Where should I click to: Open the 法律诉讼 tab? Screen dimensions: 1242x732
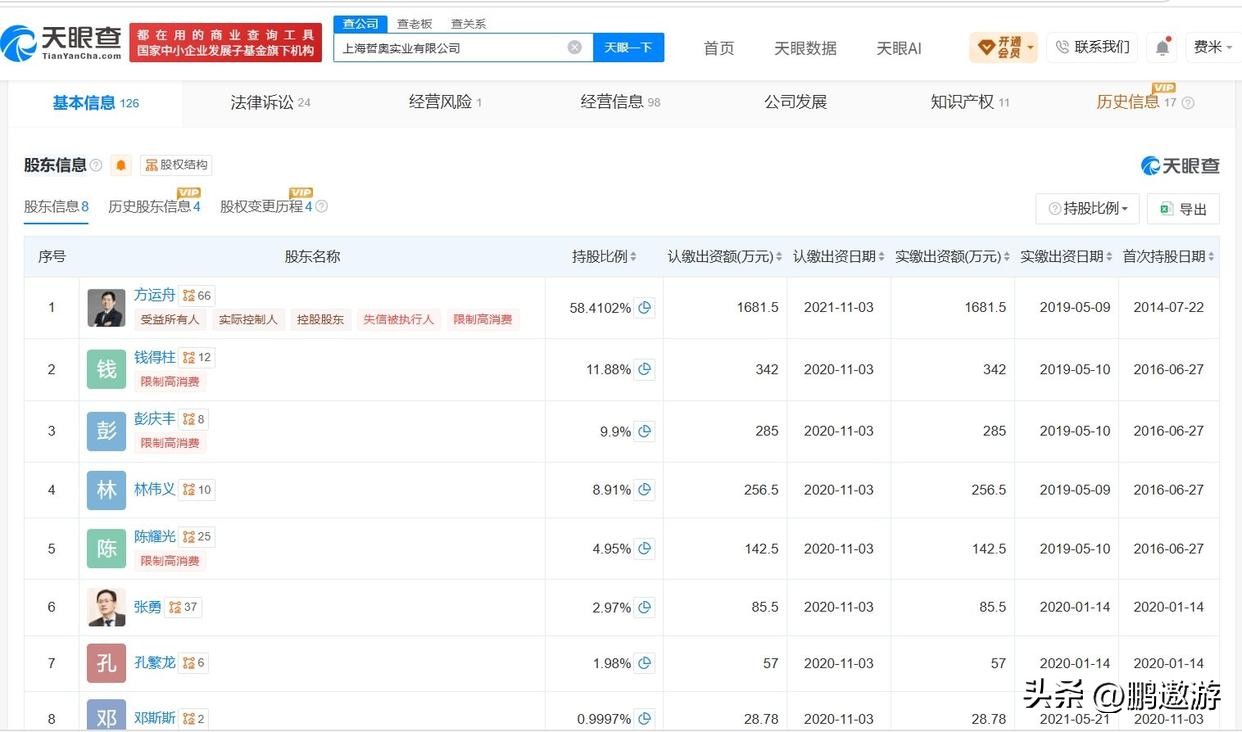coord(270,102)
